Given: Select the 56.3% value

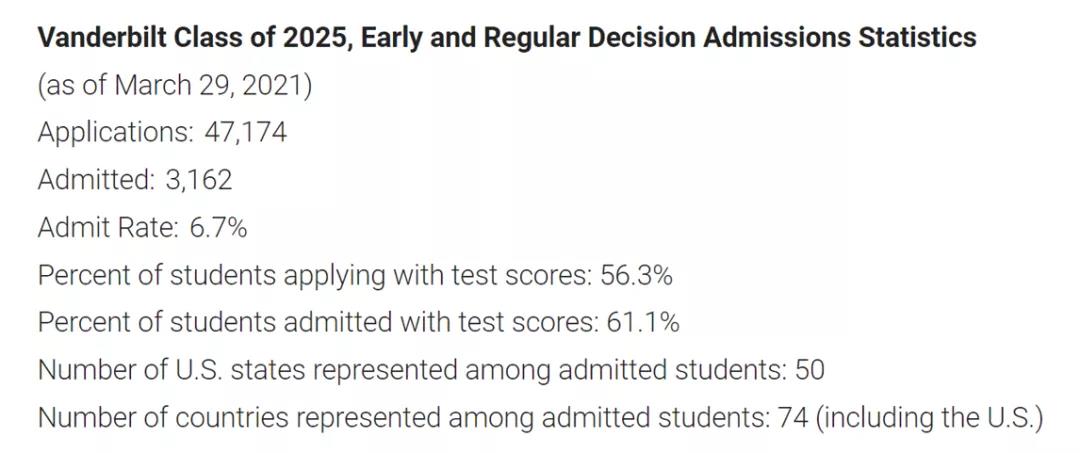Looking at the screenshot, I should [x=636, y=275].
